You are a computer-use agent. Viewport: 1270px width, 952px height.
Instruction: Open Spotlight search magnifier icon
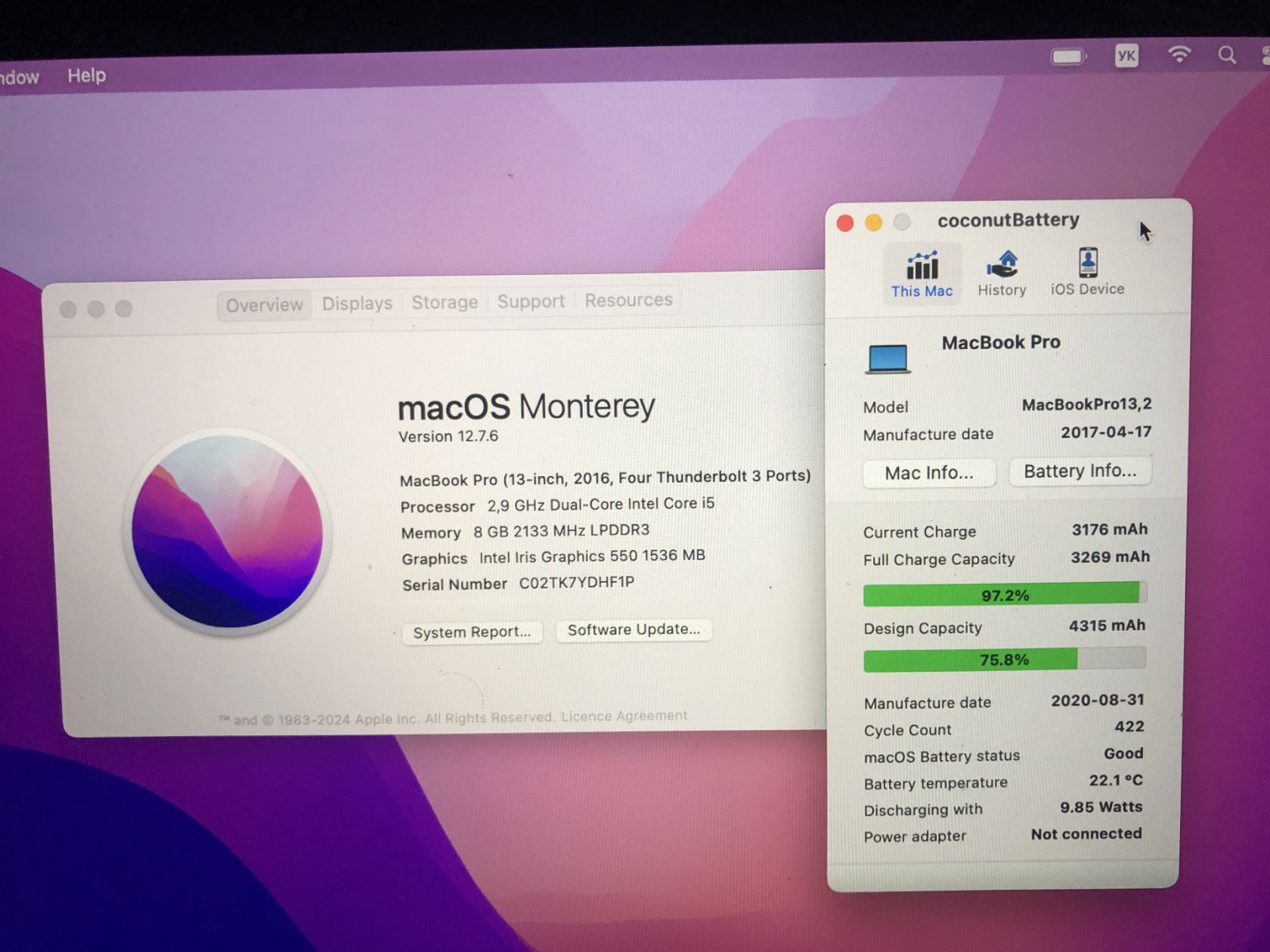click(x=1227, y=54)
